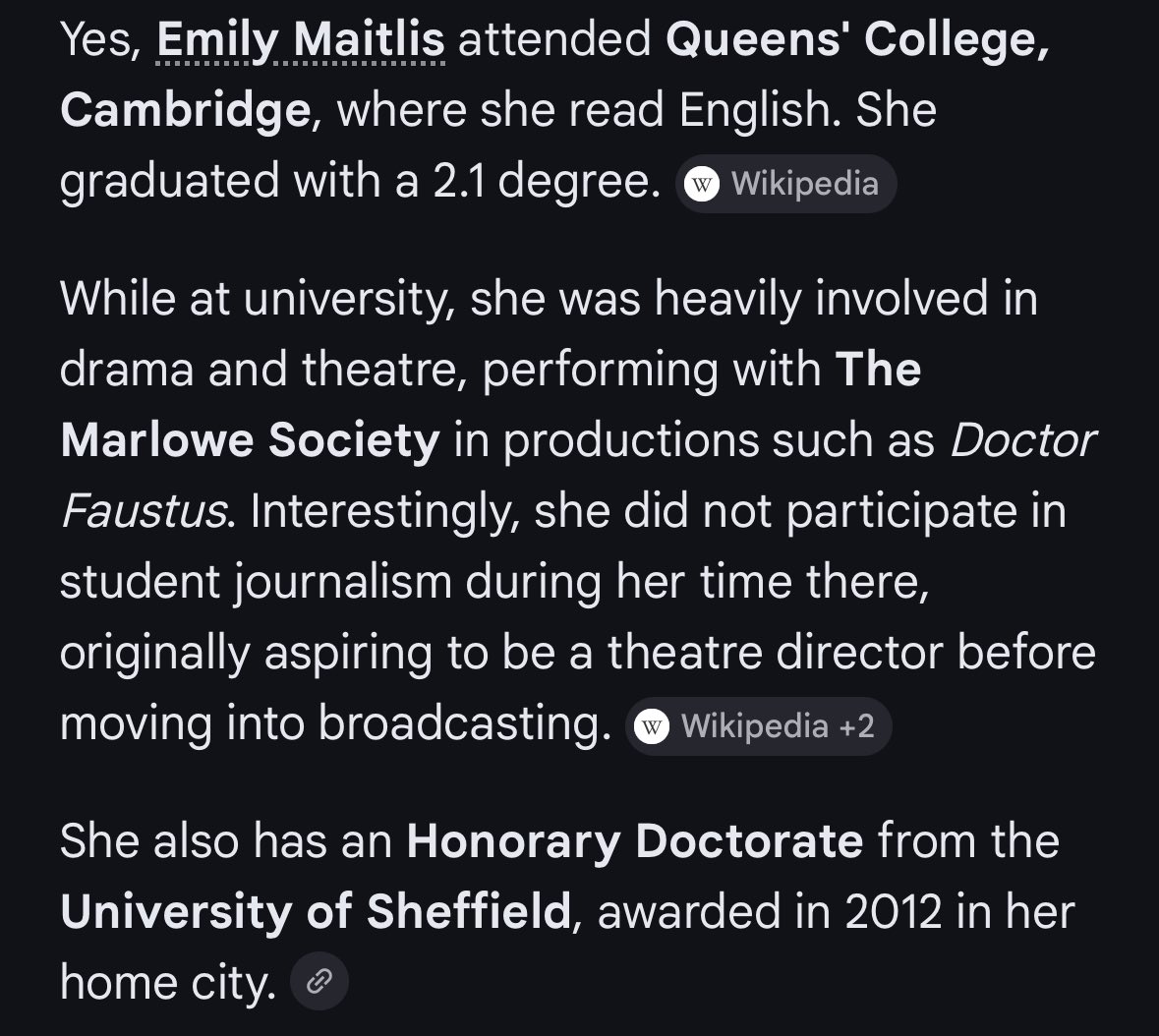This screenshot has width=1159, height=1036.
Task: Click the year "2012"
Action: pyautogui.click(x=893, y=912)
